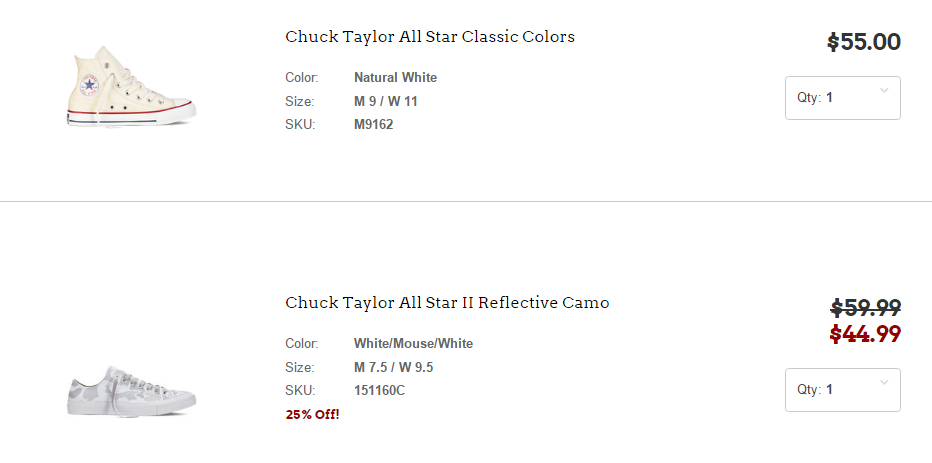This screenshot has width=932, height=463.
Task: Select the M 7.5 / W 9.5 size value
Action: 393,367
